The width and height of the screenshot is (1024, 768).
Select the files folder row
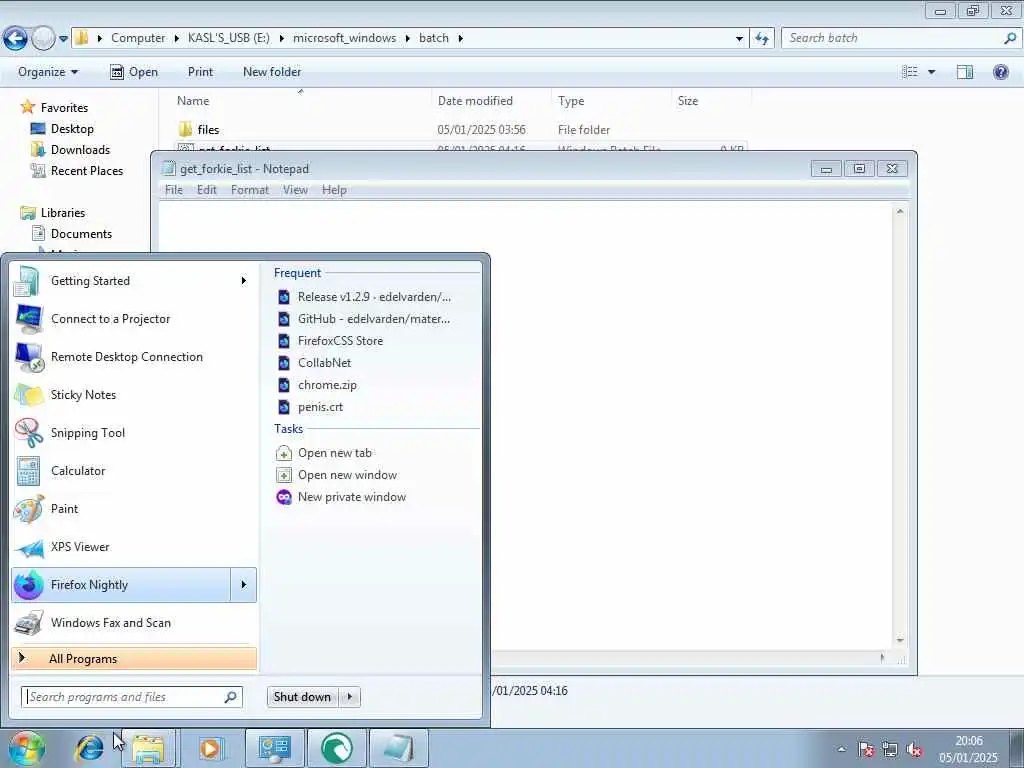[x=460, y=129]
